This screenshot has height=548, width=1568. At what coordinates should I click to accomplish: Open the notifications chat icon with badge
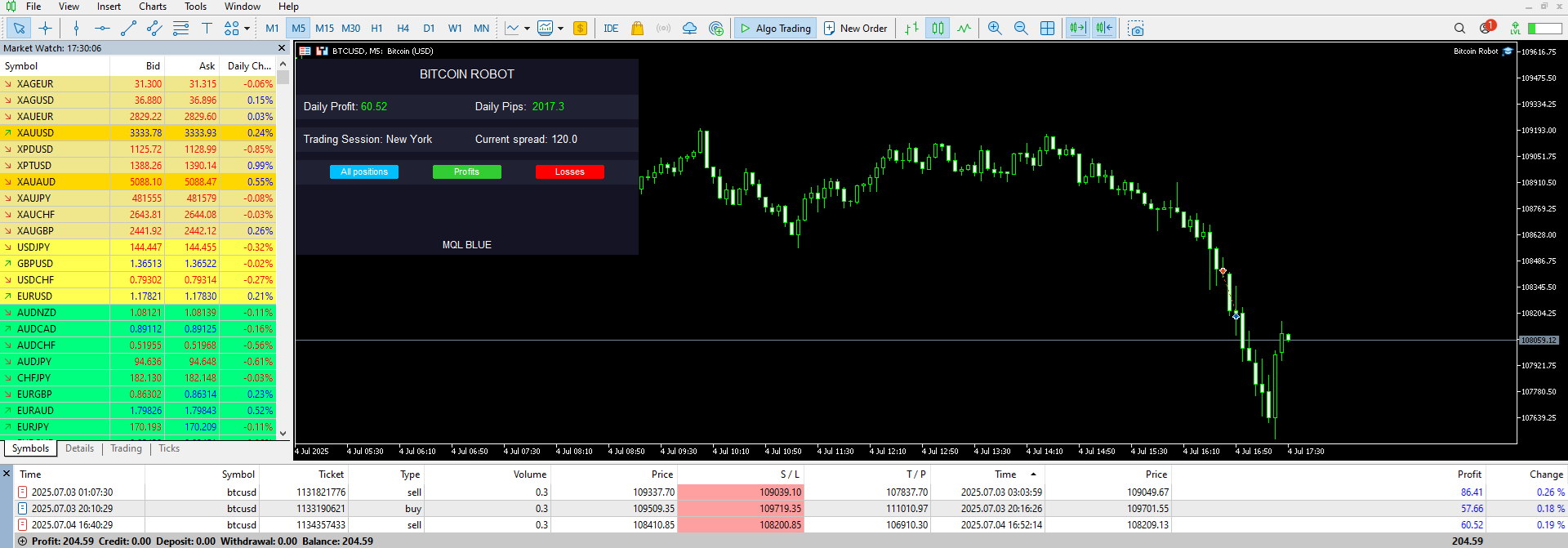point(1486,28)
